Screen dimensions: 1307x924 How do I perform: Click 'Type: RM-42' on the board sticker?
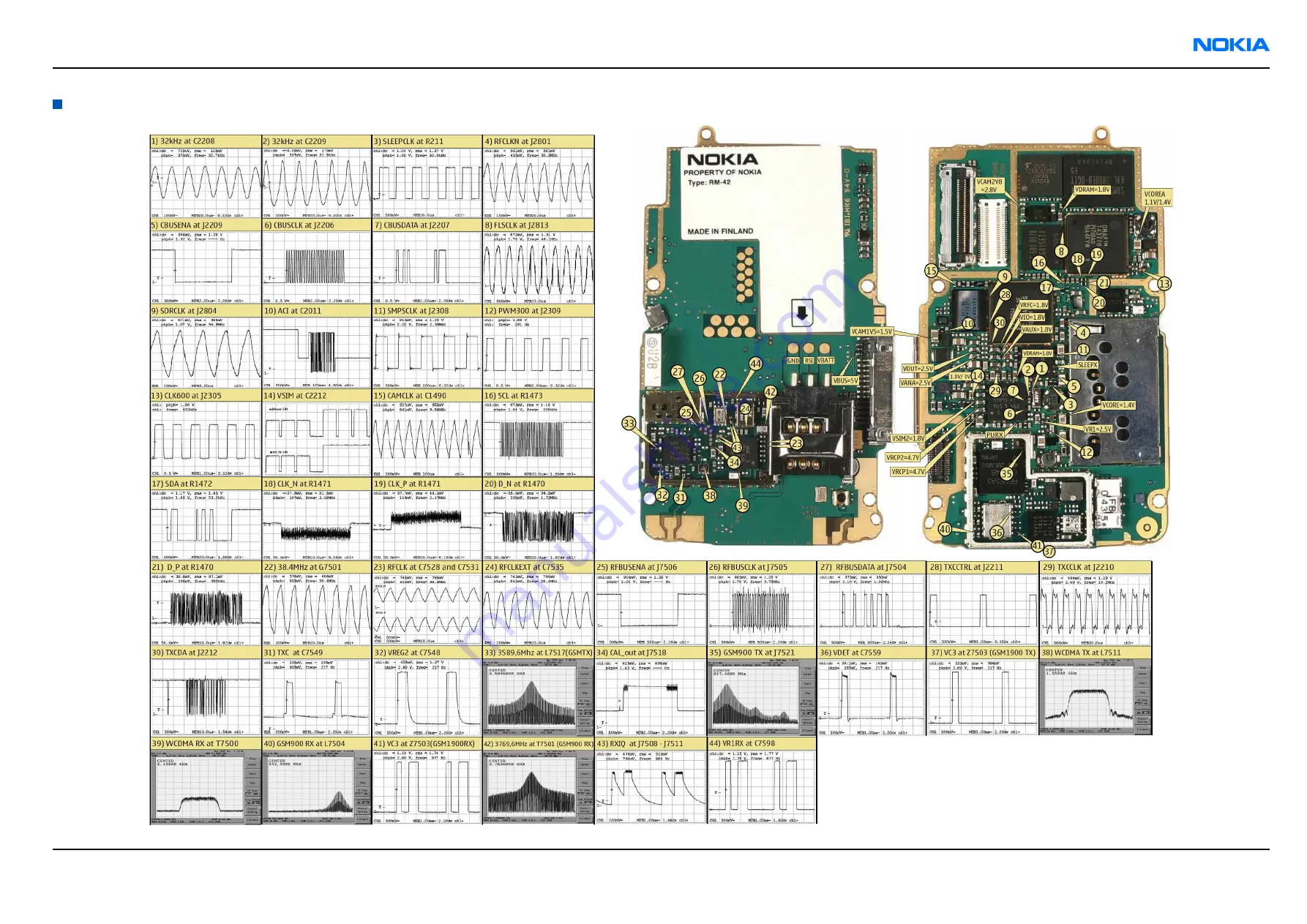(x=708, y=183)
